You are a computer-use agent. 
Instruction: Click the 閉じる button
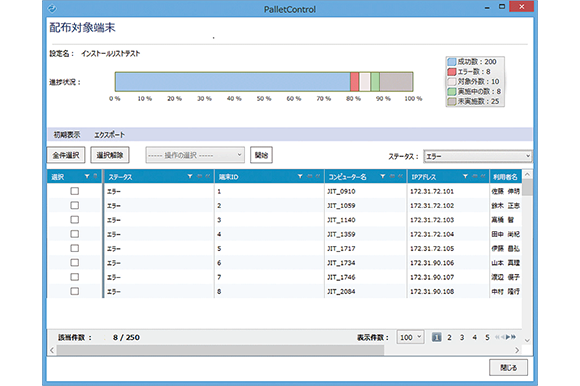point(508,368)
